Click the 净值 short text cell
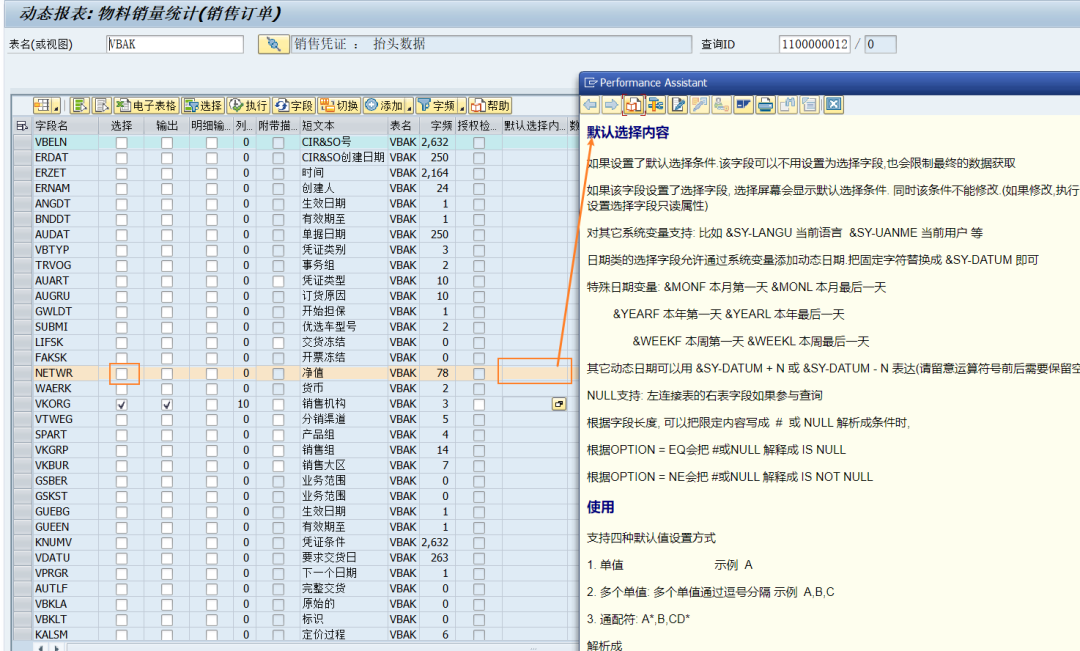The width and height of the screenshot is (1080, 651). [x=343, y=373]
